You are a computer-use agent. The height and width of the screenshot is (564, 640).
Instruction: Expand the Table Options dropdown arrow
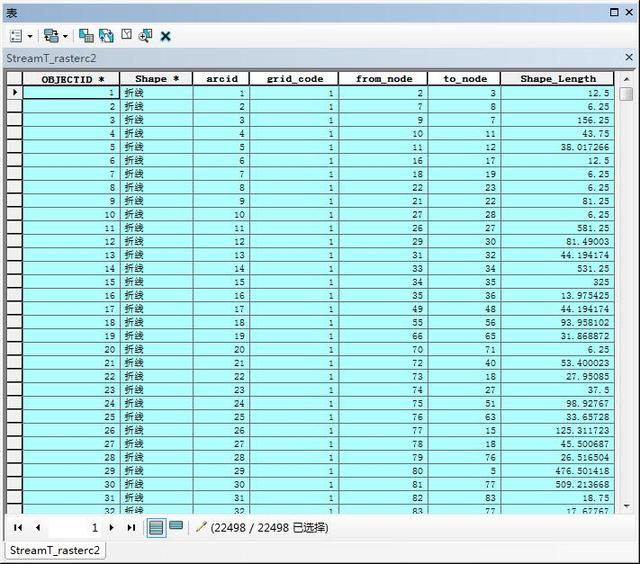pyautogui.click(x=30, y=36)
